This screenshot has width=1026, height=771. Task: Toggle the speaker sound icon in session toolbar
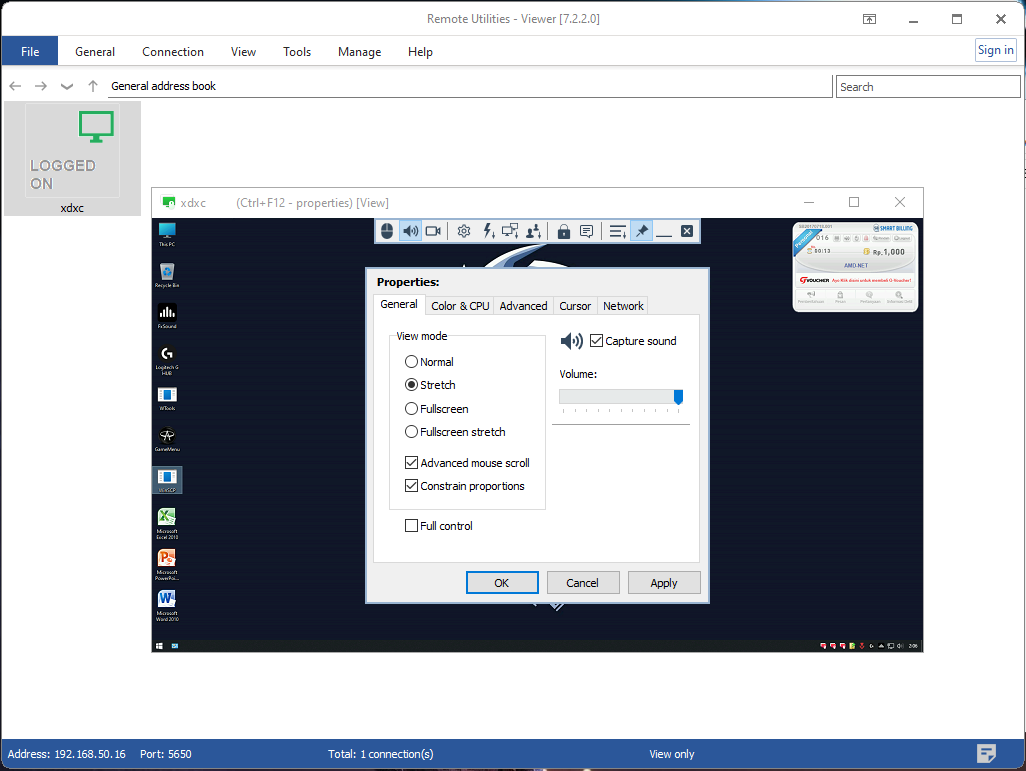click(410, 231)
